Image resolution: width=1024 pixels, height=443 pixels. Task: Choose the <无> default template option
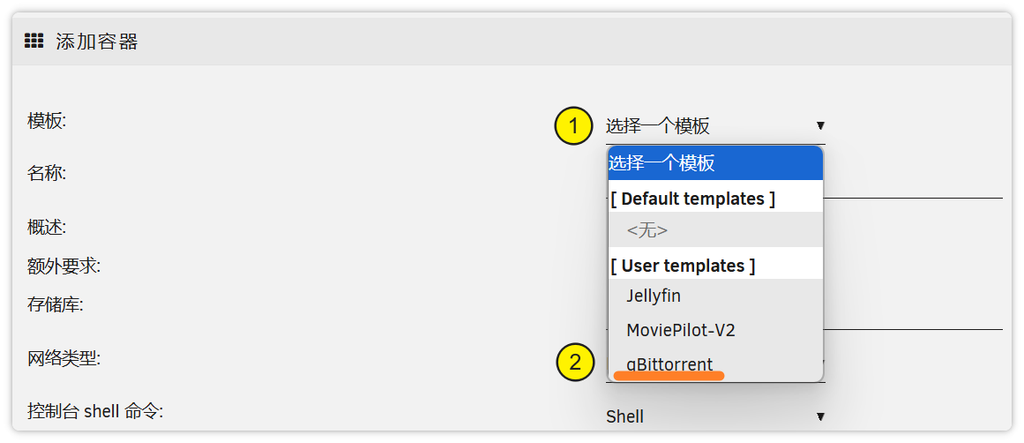(647, 230)
